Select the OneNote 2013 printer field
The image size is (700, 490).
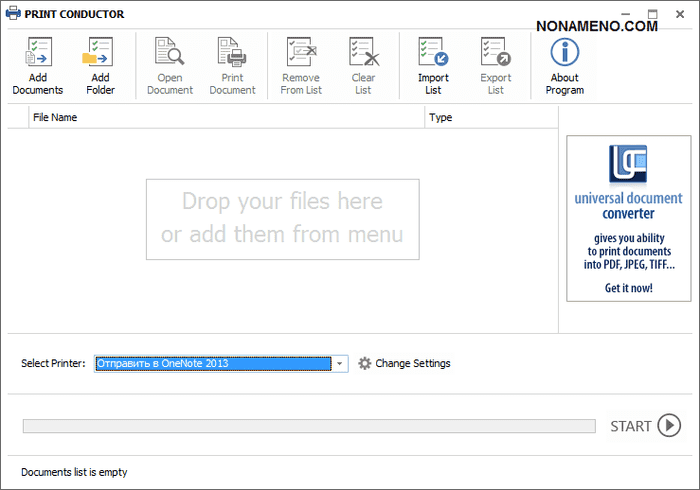coord(212,364)
